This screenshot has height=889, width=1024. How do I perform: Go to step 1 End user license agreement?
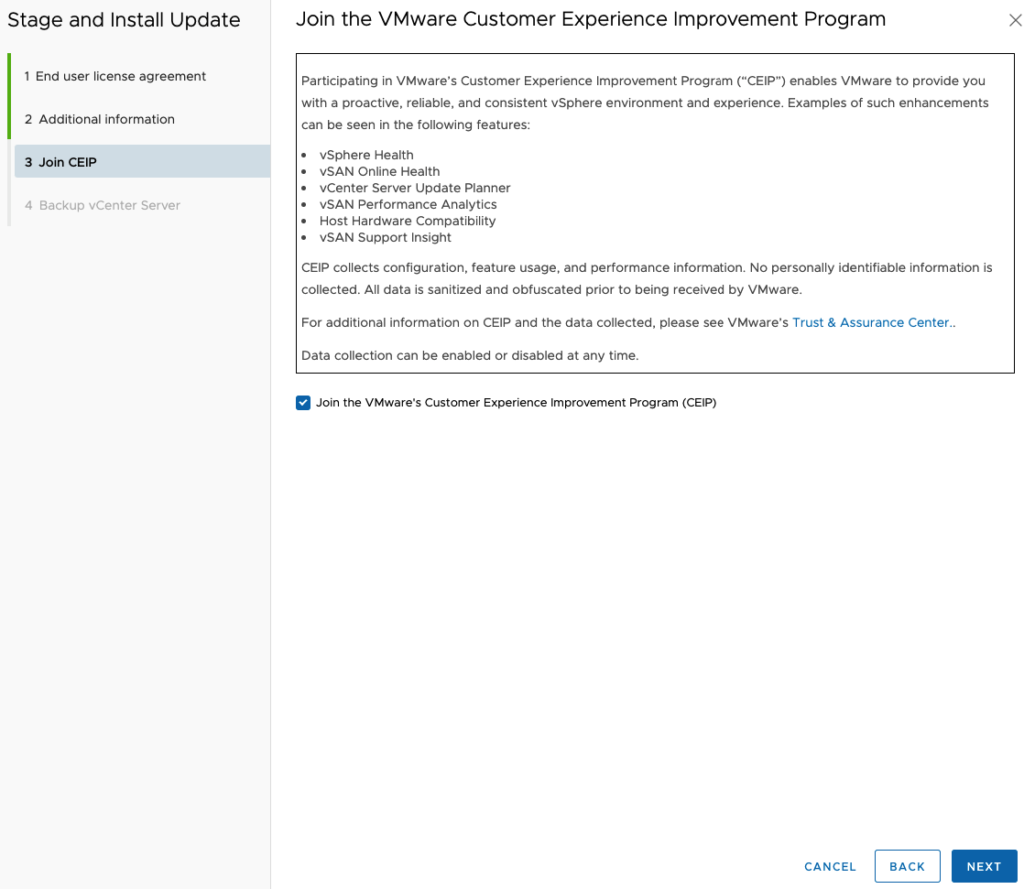click(120, 76)
